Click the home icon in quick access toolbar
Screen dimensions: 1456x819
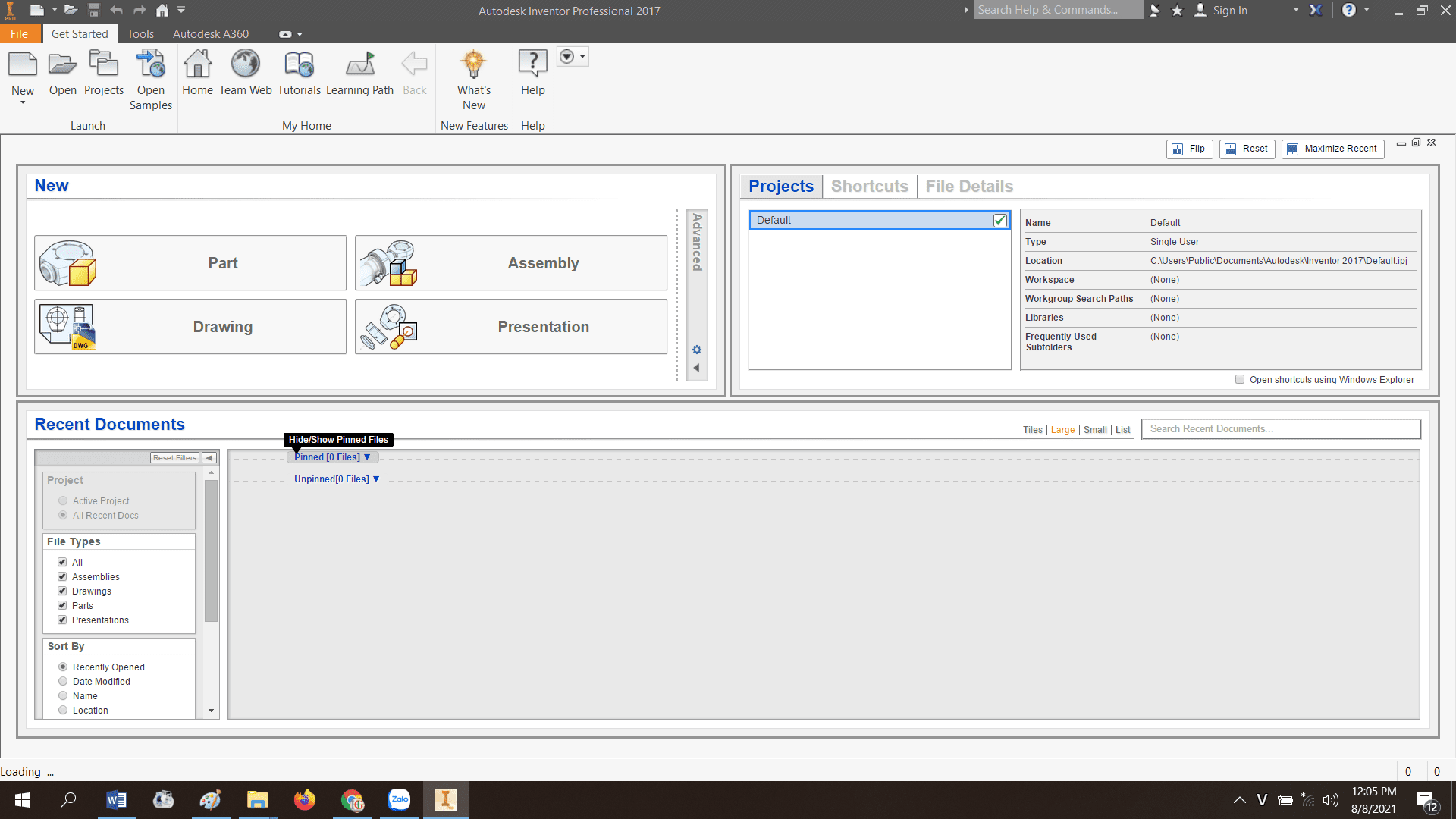click(162, 11)
